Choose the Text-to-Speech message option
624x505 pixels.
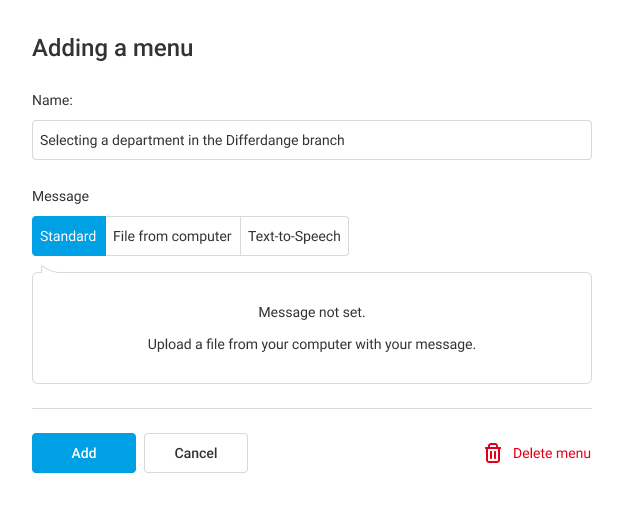click(x=294, y=236)
